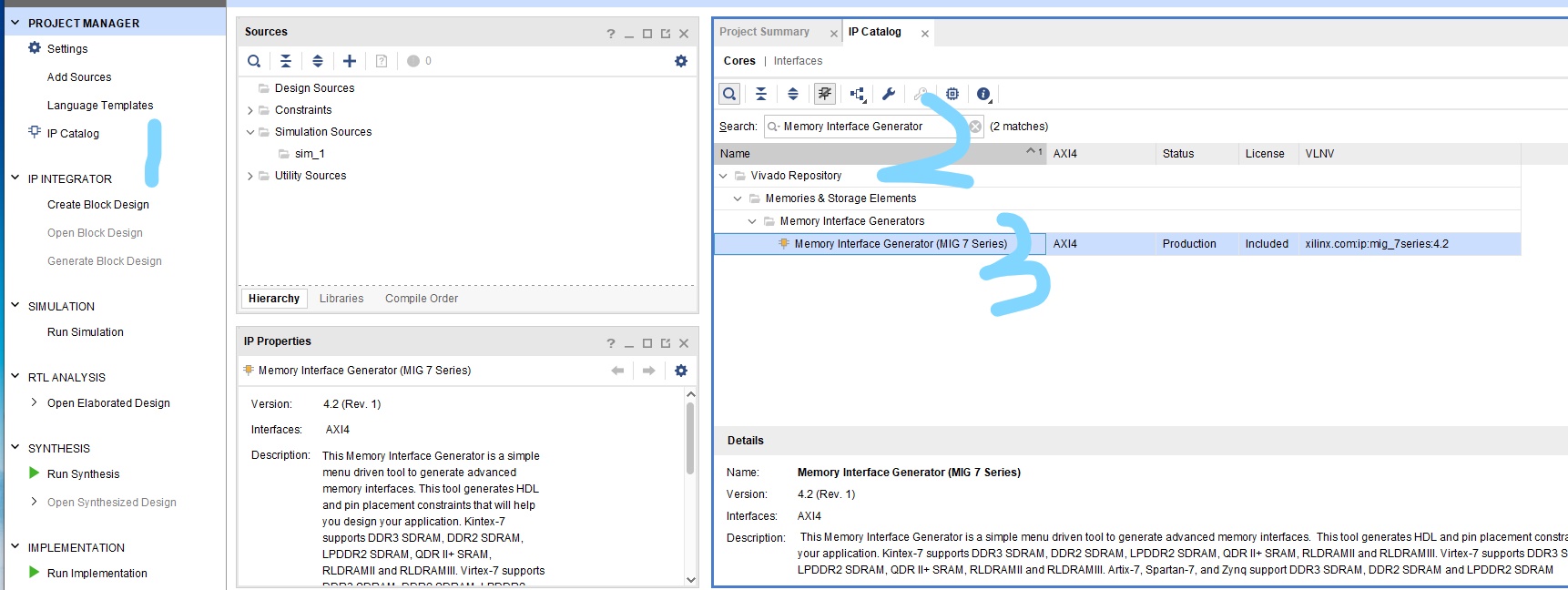Collapse all in the IP Catalog toolbar
Screen dimensions: 1568x590
tap(761, 94)
